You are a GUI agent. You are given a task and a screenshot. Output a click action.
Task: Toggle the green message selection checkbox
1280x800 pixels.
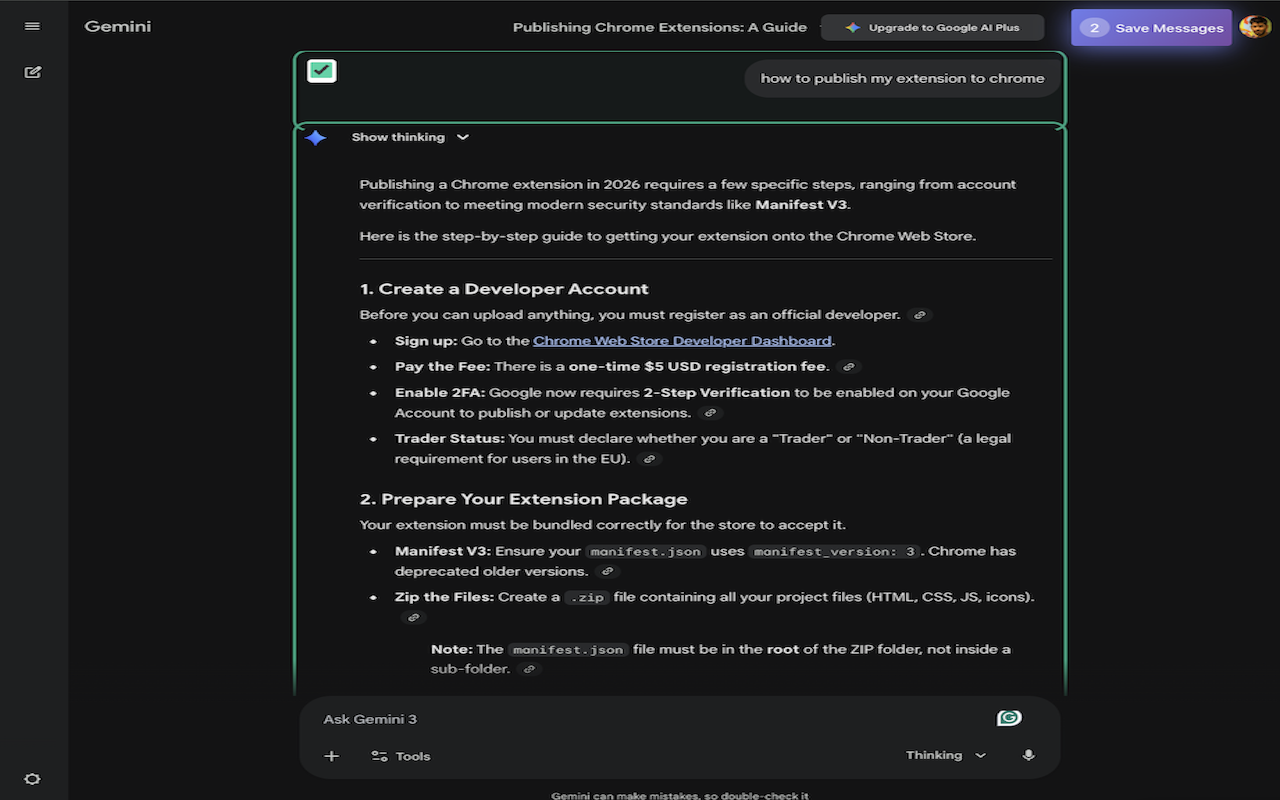(x=321, y=71)
